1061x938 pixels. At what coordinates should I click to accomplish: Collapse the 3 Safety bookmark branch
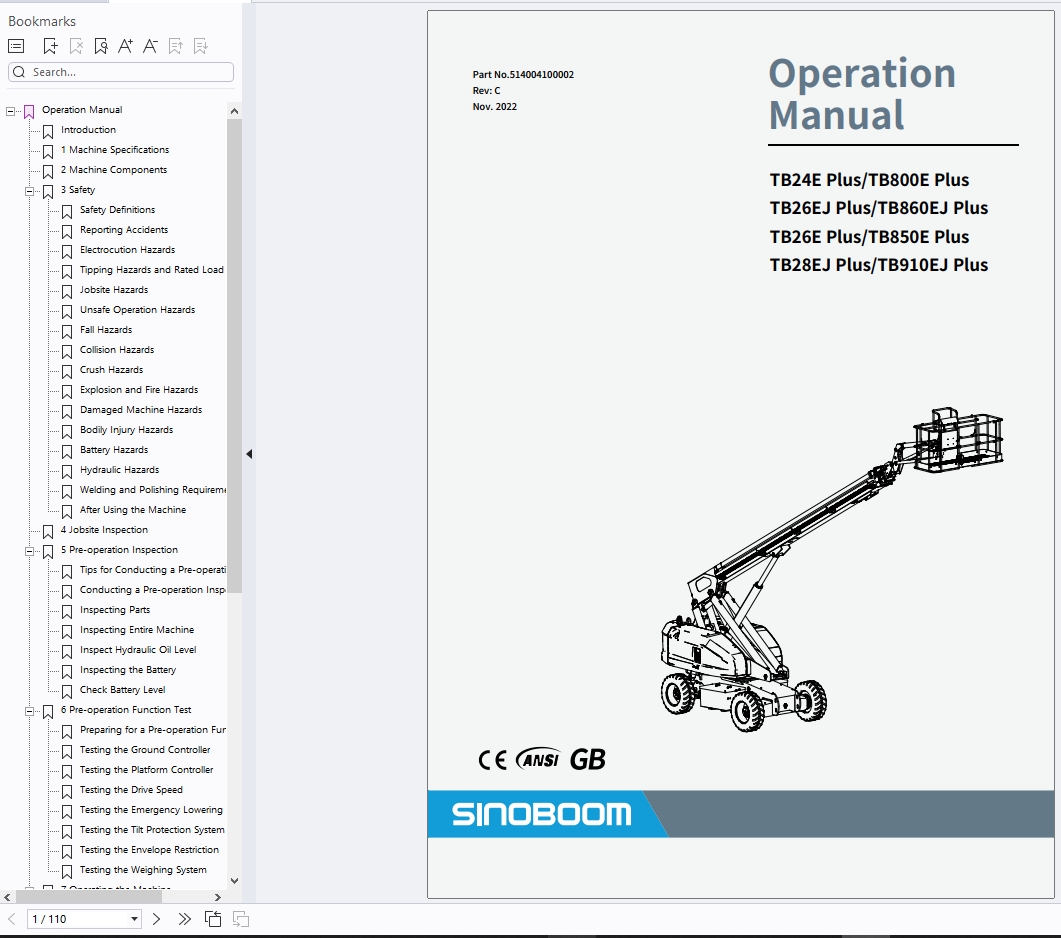point(29,192)
